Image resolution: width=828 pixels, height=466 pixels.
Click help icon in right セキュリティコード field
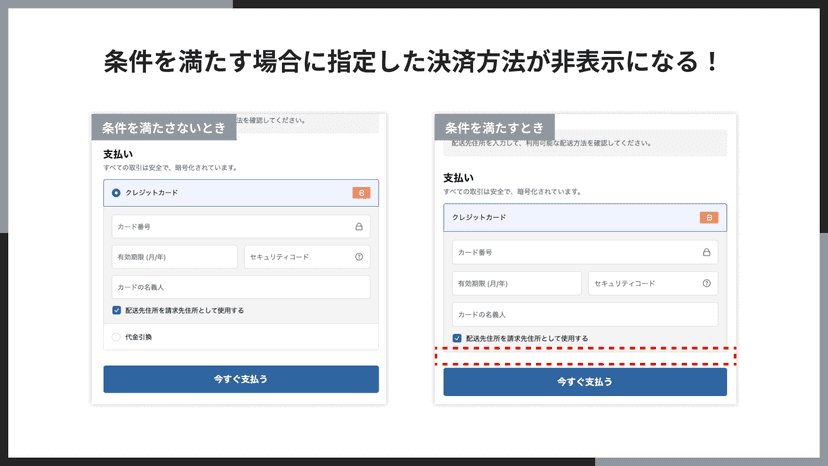707,283
